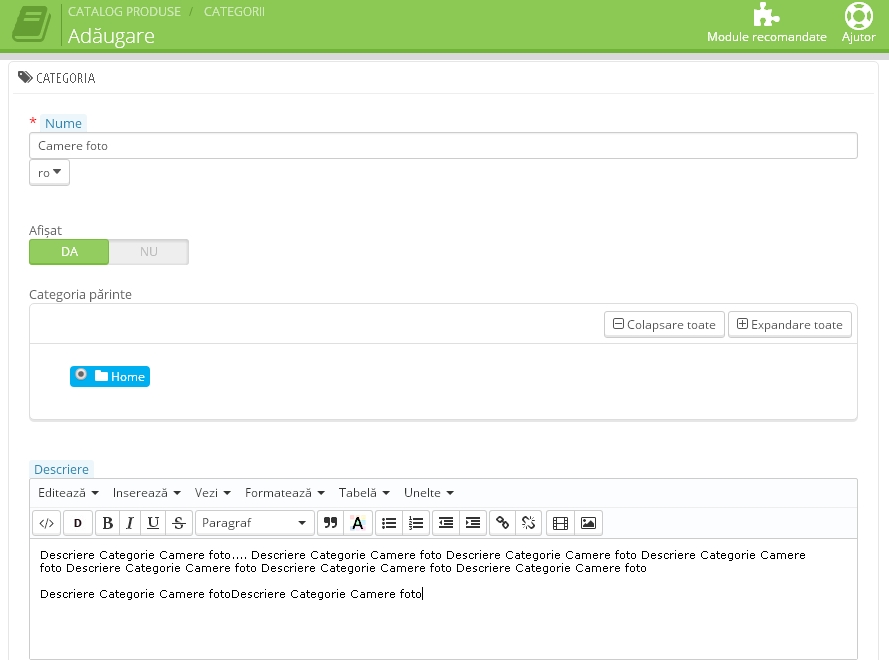
Task: Insert an image into the description
Action: pos(588,523)
